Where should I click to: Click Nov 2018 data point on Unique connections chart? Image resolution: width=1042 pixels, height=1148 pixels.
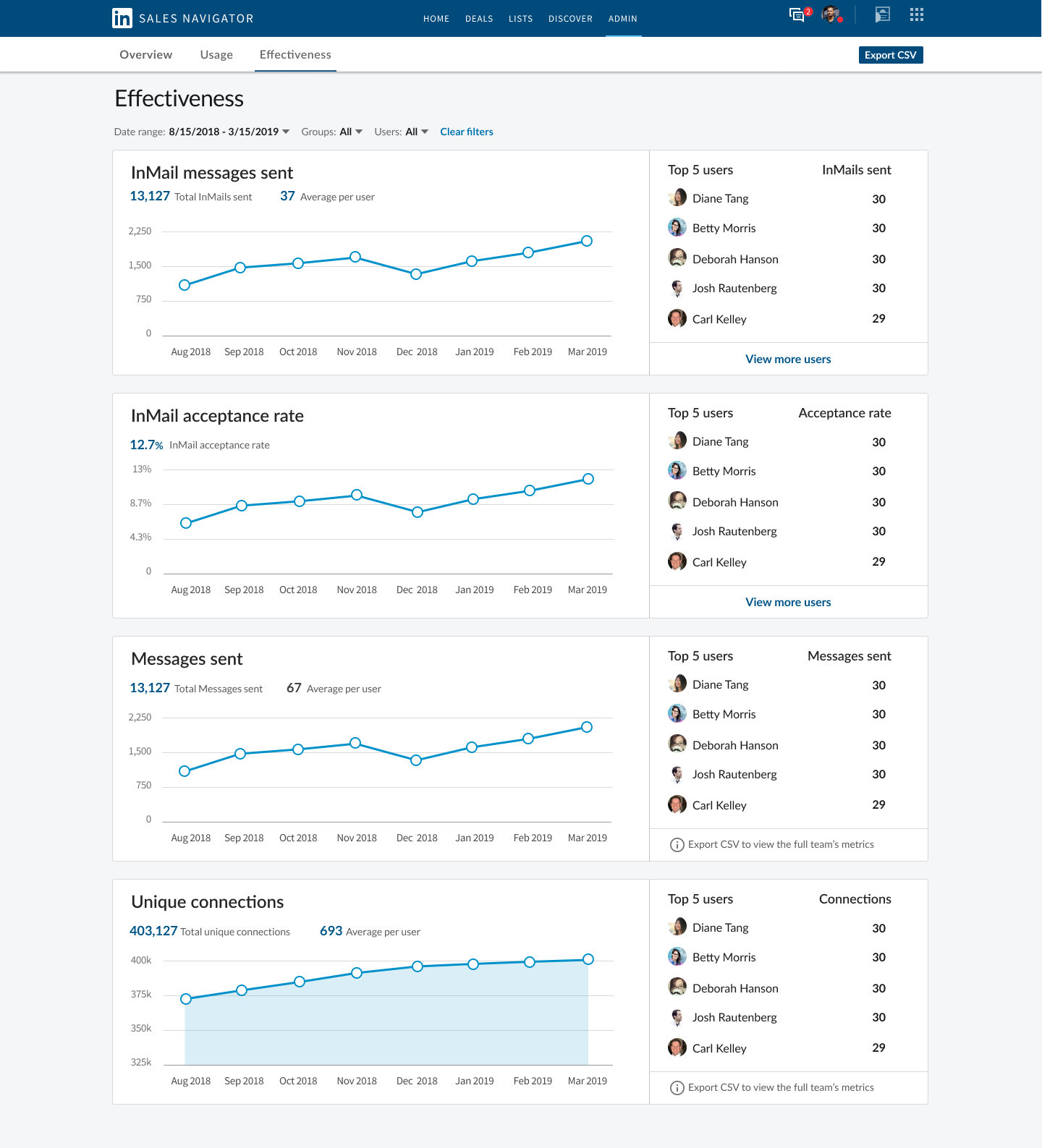pos(357,973)
